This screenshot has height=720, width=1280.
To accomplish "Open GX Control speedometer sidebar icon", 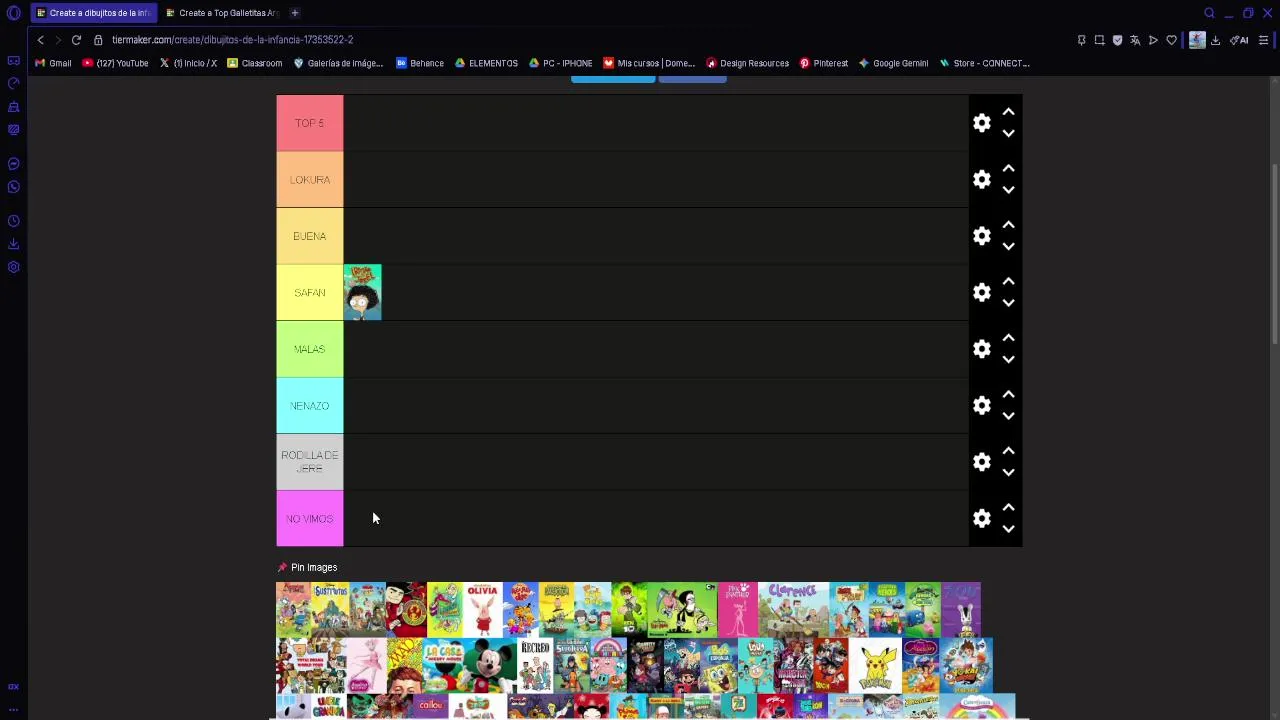I will click(14, 83).
